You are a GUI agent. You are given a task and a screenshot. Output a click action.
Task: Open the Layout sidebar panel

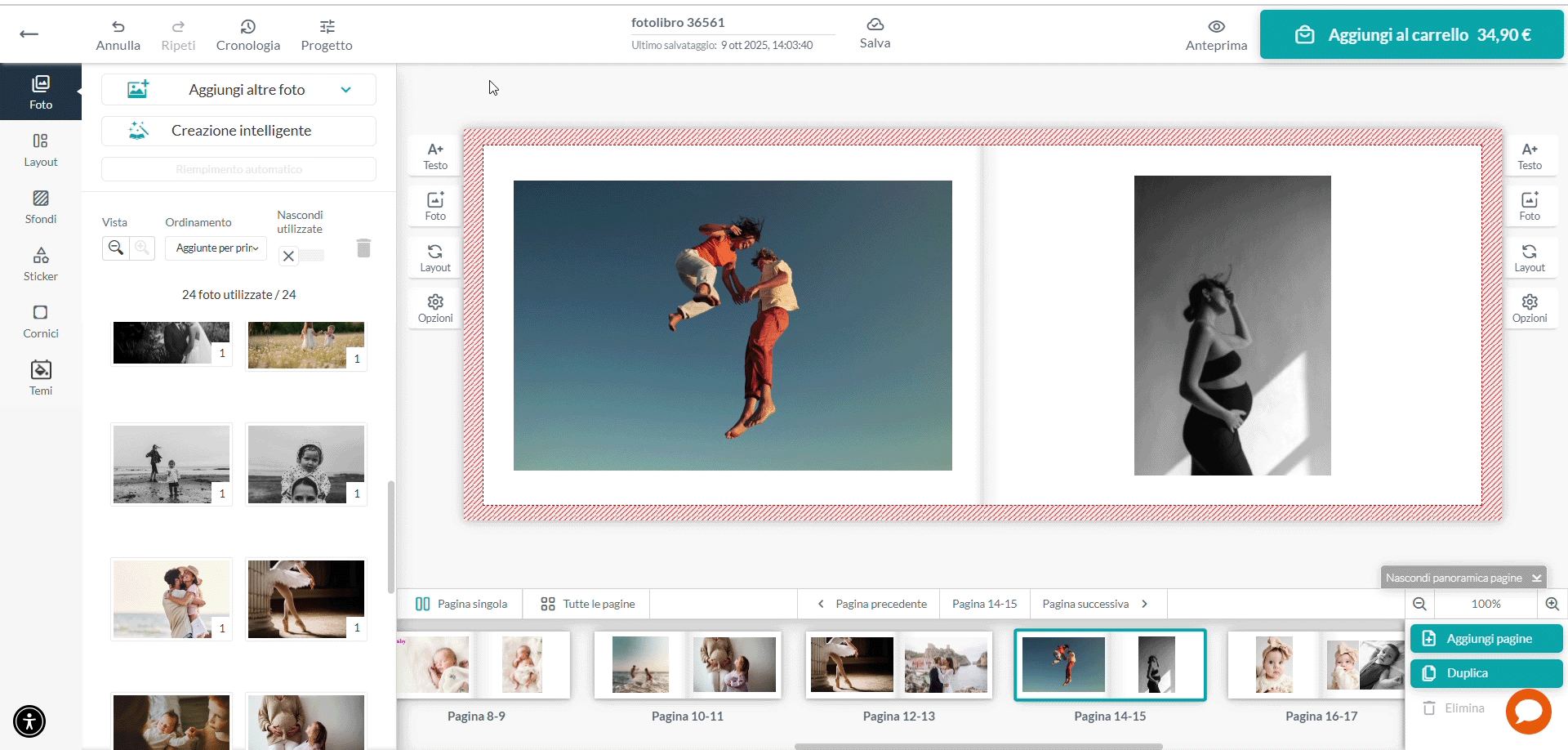coord(41,150)
